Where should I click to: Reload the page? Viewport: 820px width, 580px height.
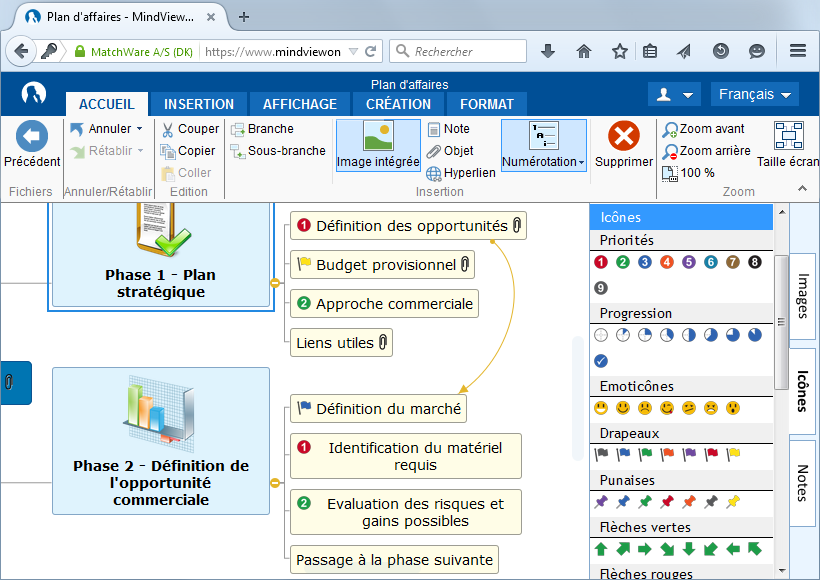pos(370,51)
